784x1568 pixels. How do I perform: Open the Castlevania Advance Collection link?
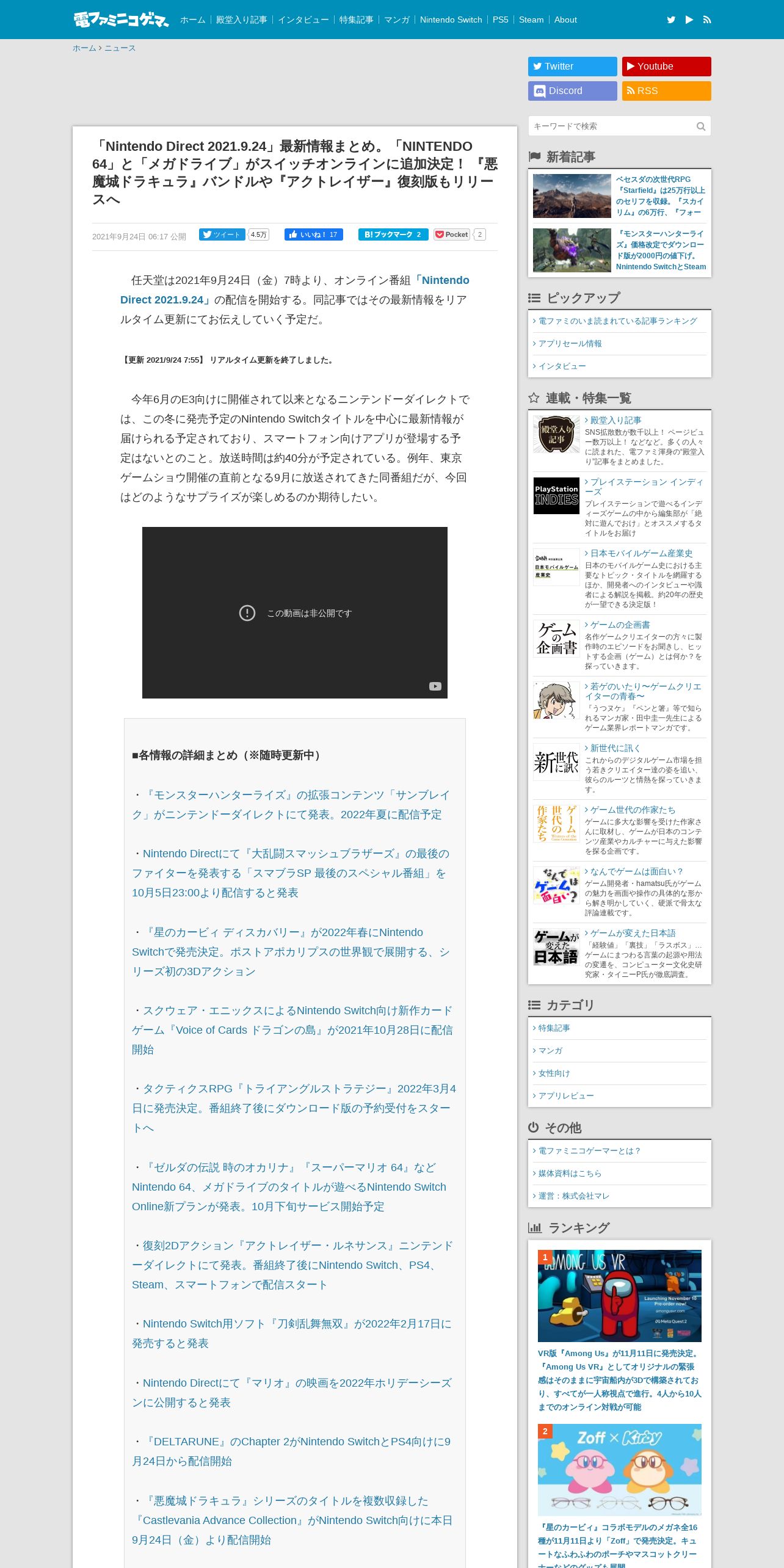(x=292, y=1520)
